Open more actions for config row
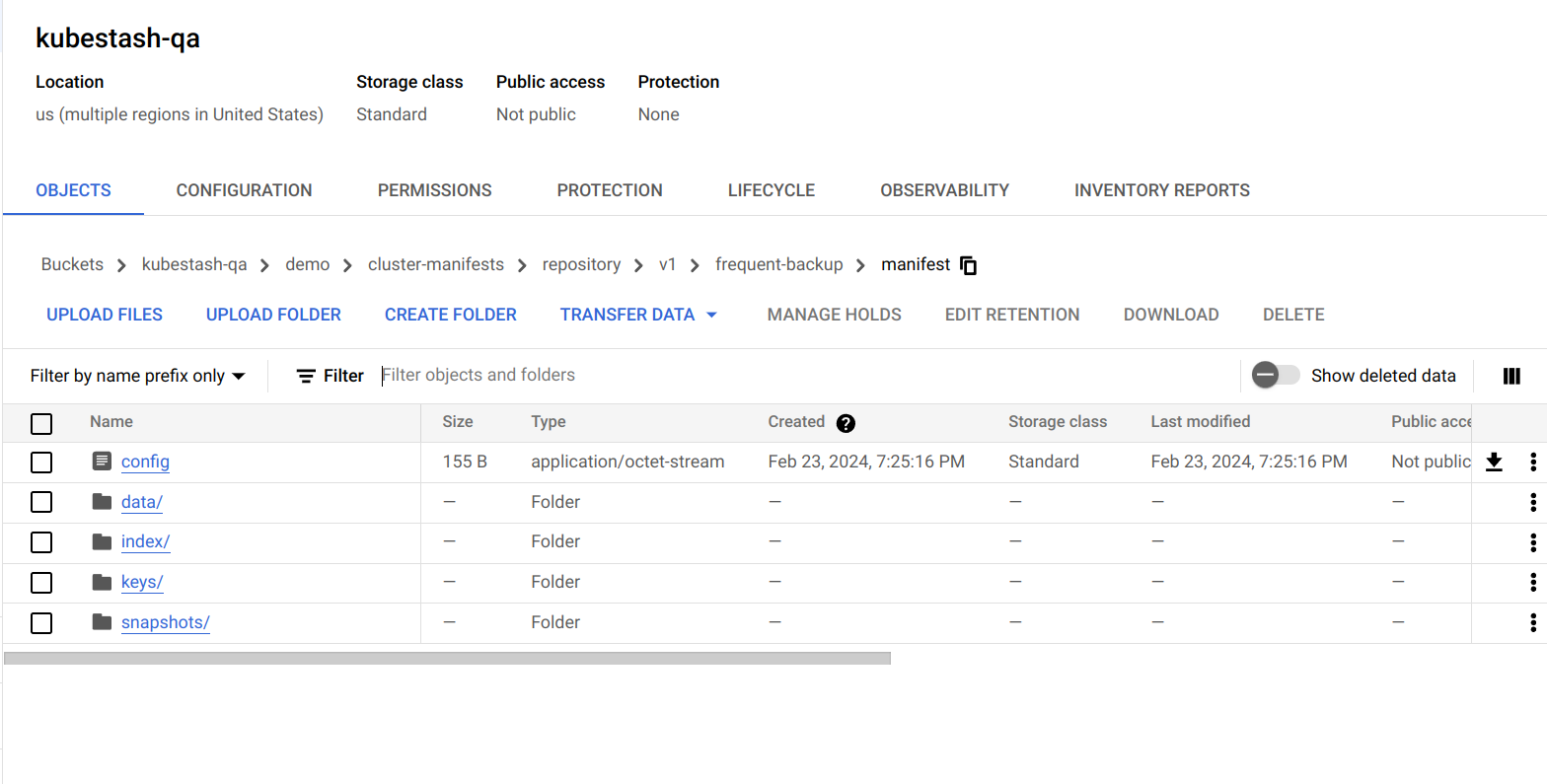This screenshot has width=1547, height=784. pos(1533,462)
